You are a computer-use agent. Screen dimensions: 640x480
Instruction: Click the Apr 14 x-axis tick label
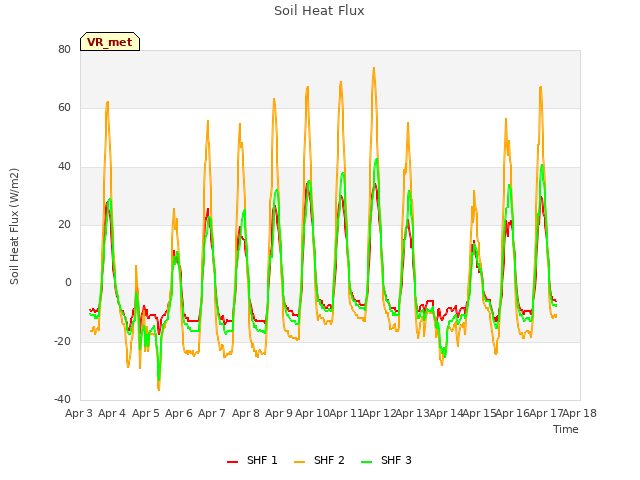pos(446,413)
